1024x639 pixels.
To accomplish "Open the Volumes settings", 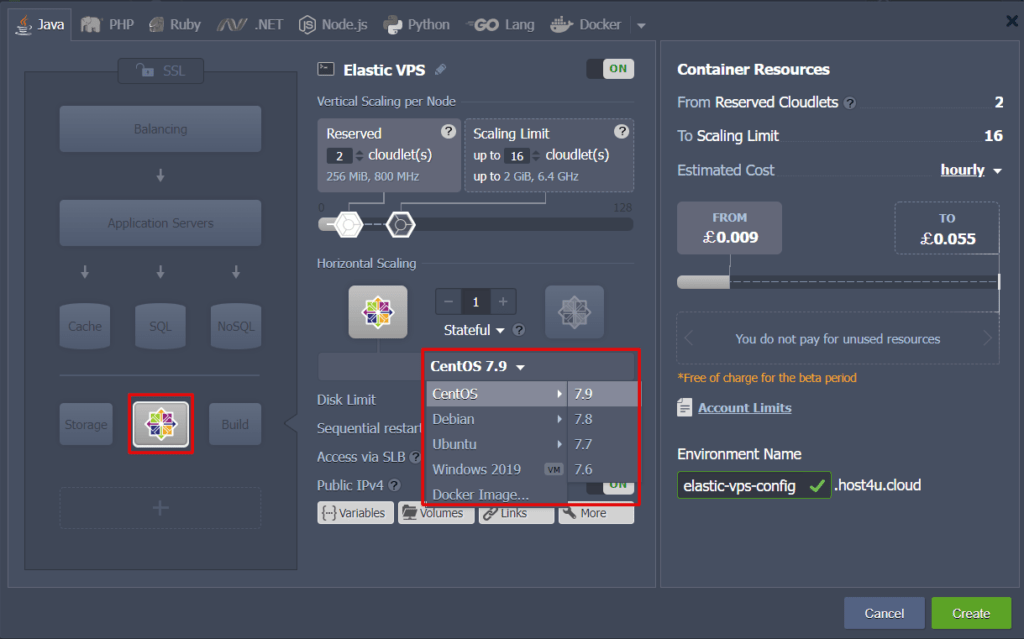I will (436, 513).
